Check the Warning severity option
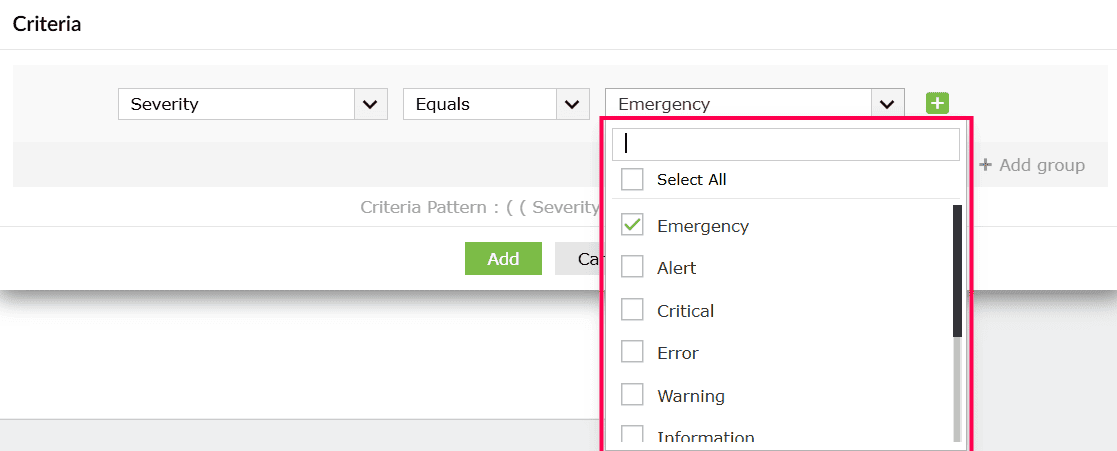Screen dimensions: 1117x451 pos(632,395)
